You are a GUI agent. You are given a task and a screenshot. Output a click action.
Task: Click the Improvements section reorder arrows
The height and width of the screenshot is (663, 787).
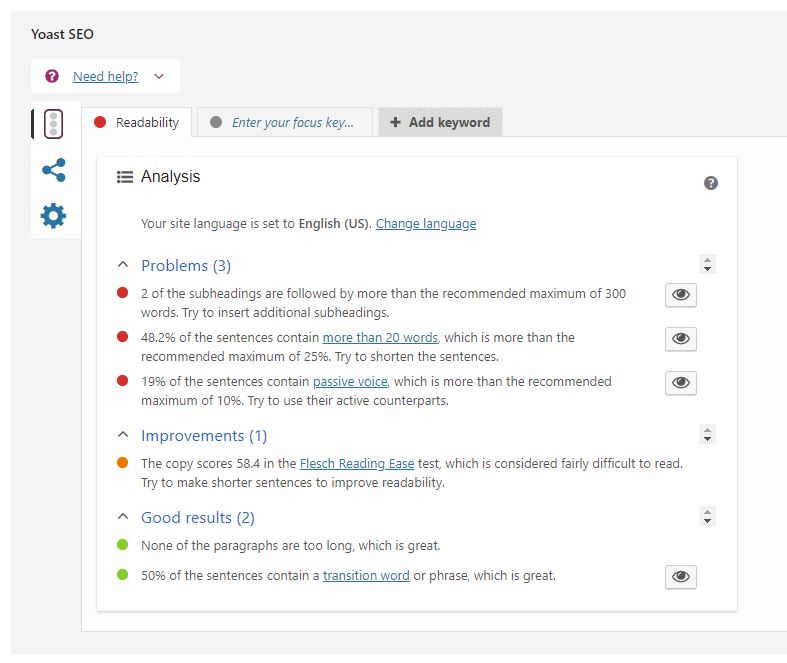707,435
